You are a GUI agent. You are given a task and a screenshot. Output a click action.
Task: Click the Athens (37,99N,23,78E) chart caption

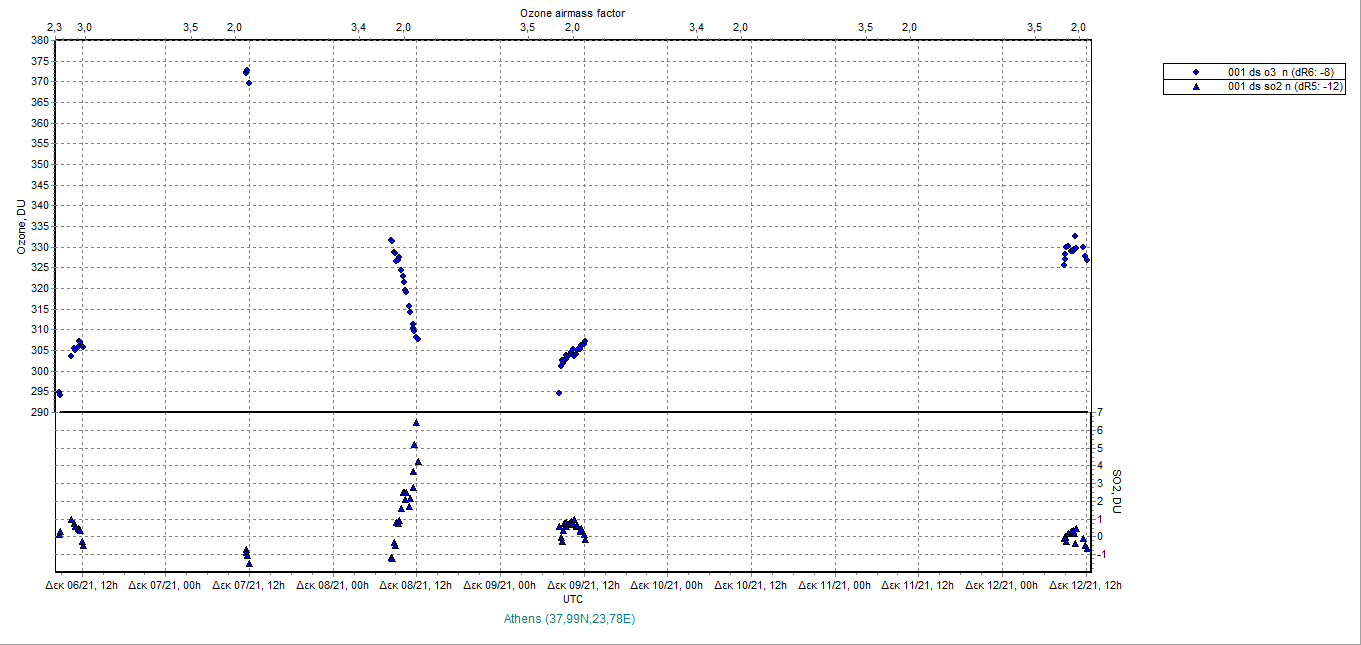[572, 619]
